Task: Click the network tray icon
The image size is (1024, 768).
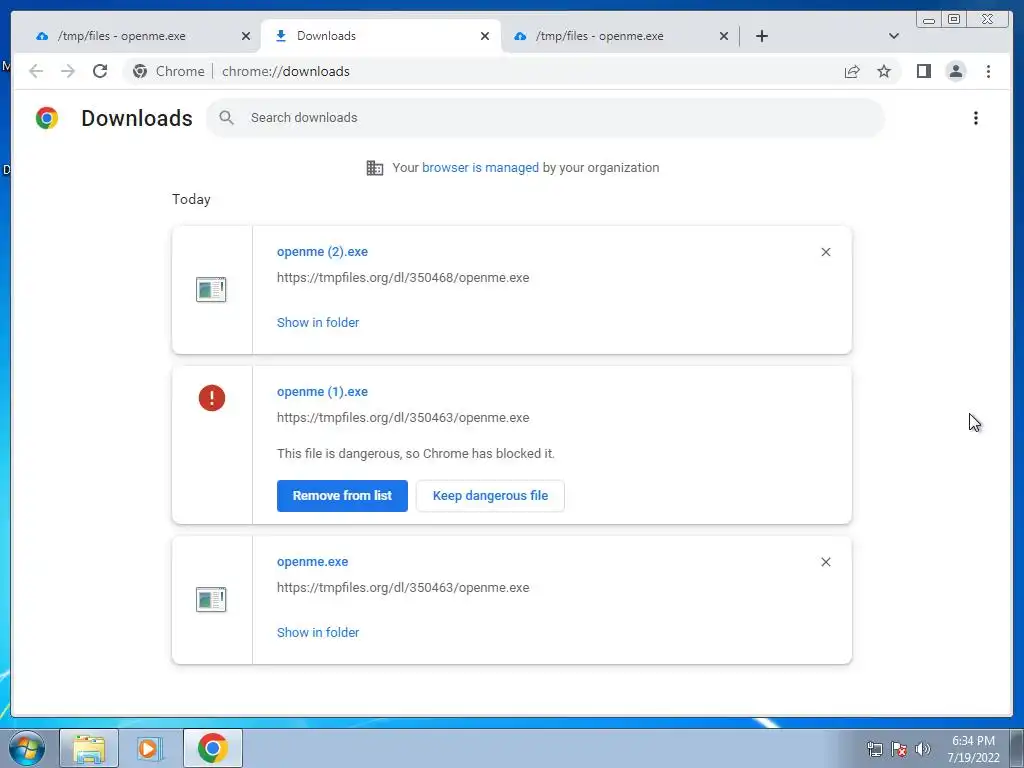Action: [874, 749]
